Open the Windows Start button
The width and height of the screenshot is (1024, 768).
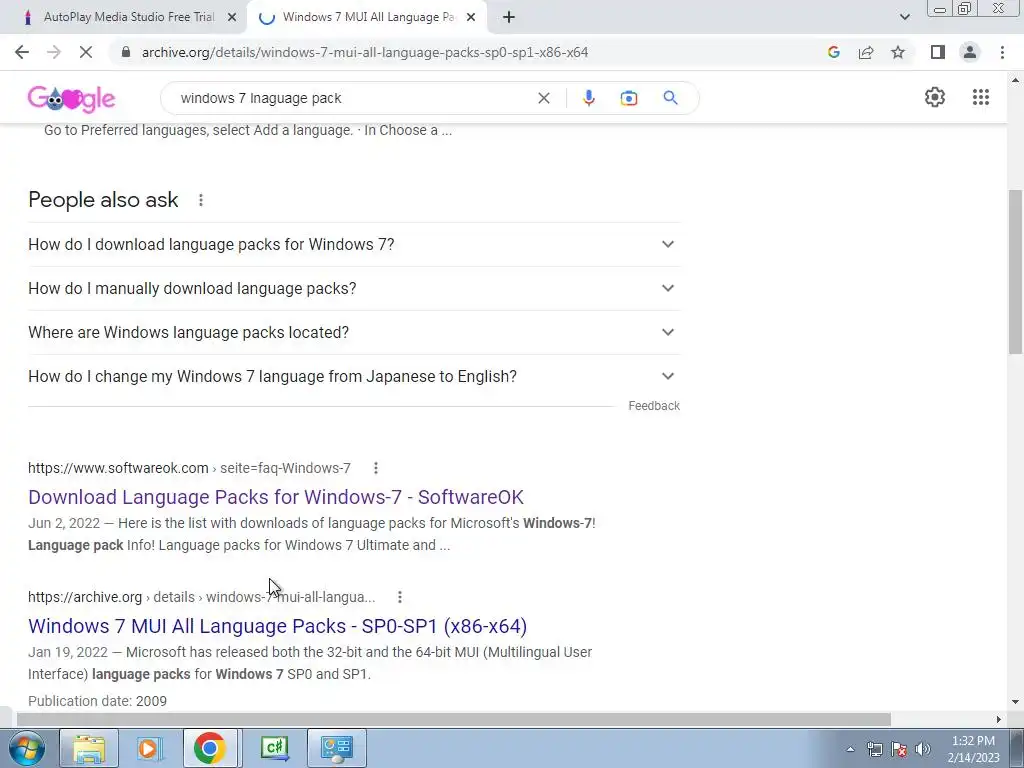pyautogui.click(x=27, y=748)
